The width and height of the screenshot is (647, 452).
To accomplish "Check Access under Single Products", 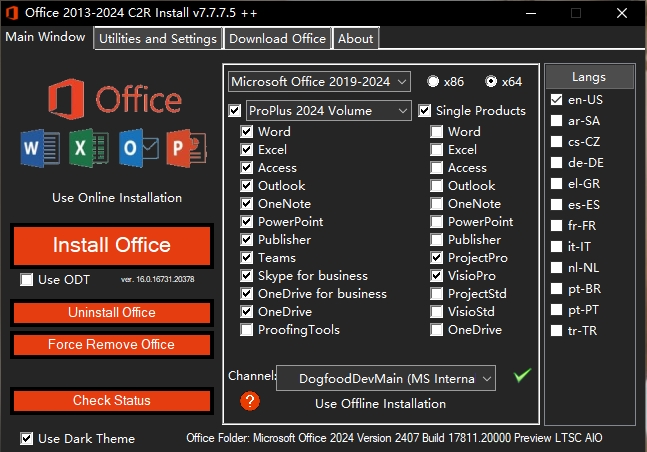I will (x=437, y=168).
